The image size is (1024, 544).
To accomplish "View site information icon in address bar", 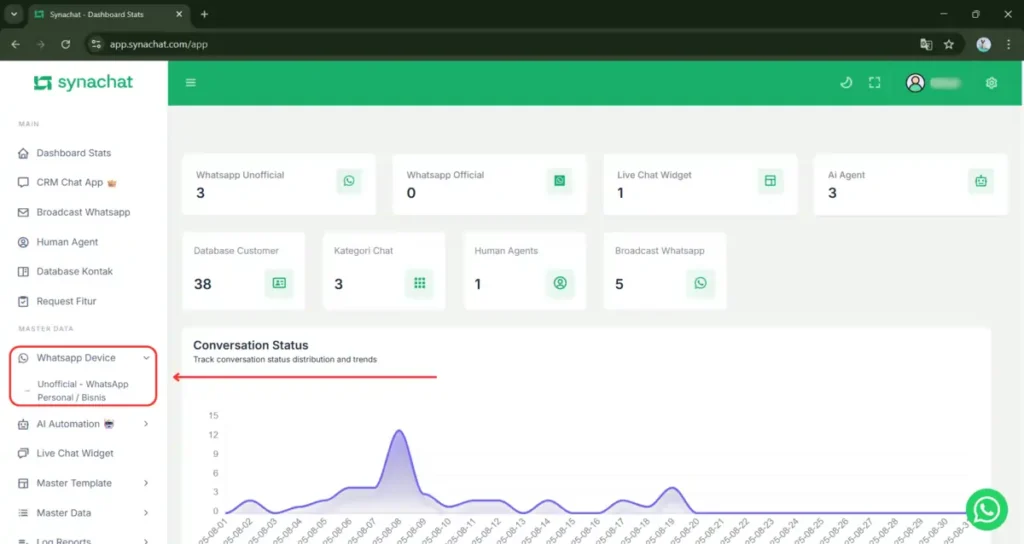I will pyautogui.click(x=96, y=44).
